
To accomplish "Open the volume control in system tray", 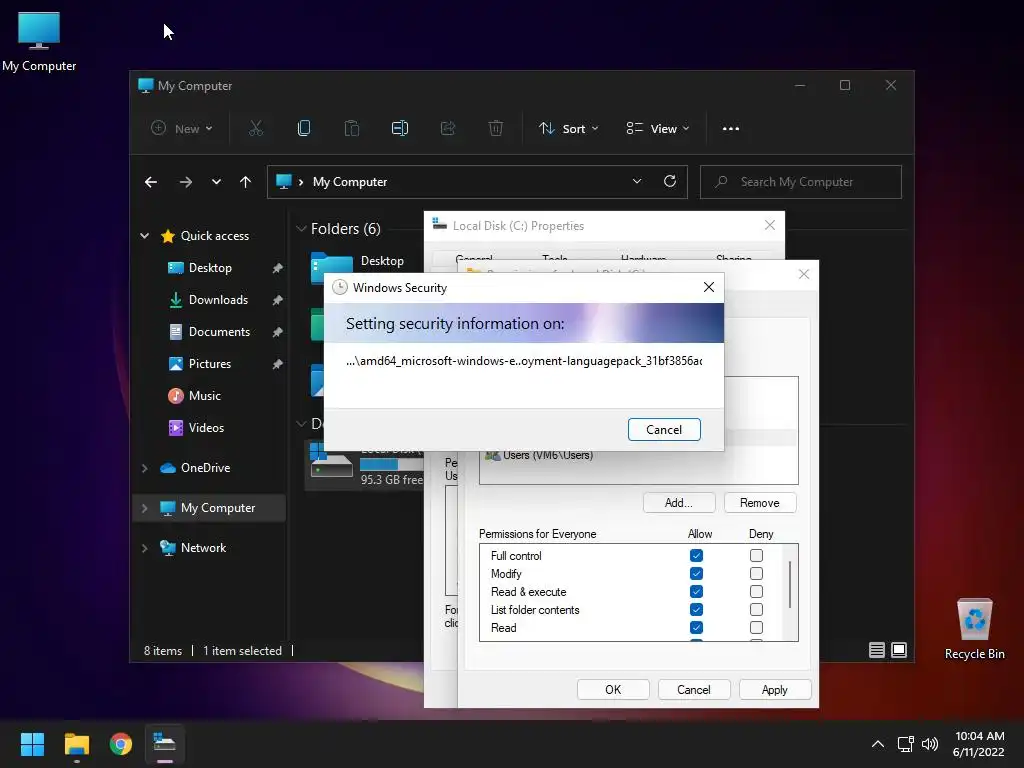I will pyautogui.click(x=930, y=744).
